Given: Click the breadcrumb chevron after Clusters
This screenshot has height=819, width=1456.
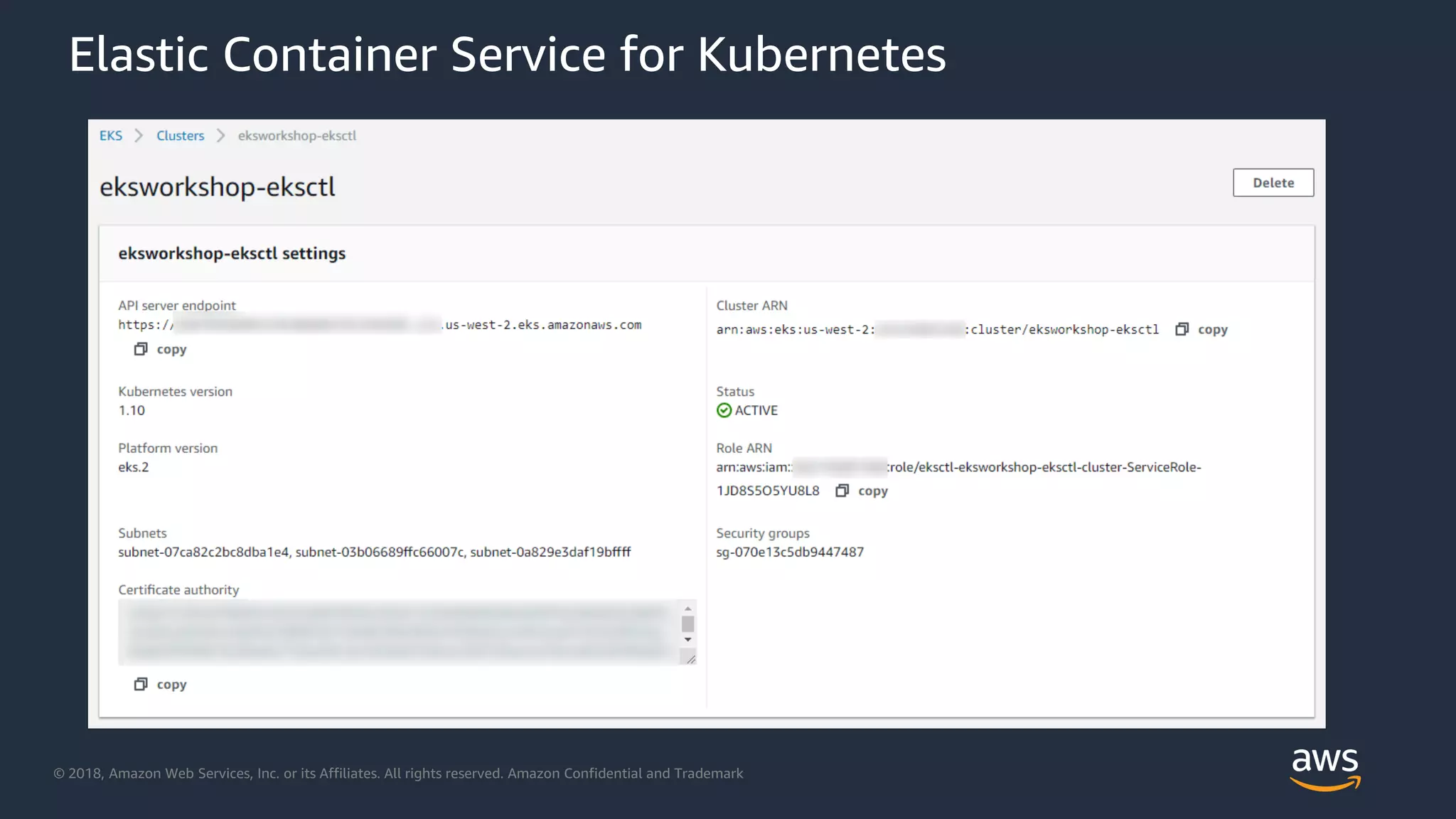Looking at the screenshot, I should (221, 136).
